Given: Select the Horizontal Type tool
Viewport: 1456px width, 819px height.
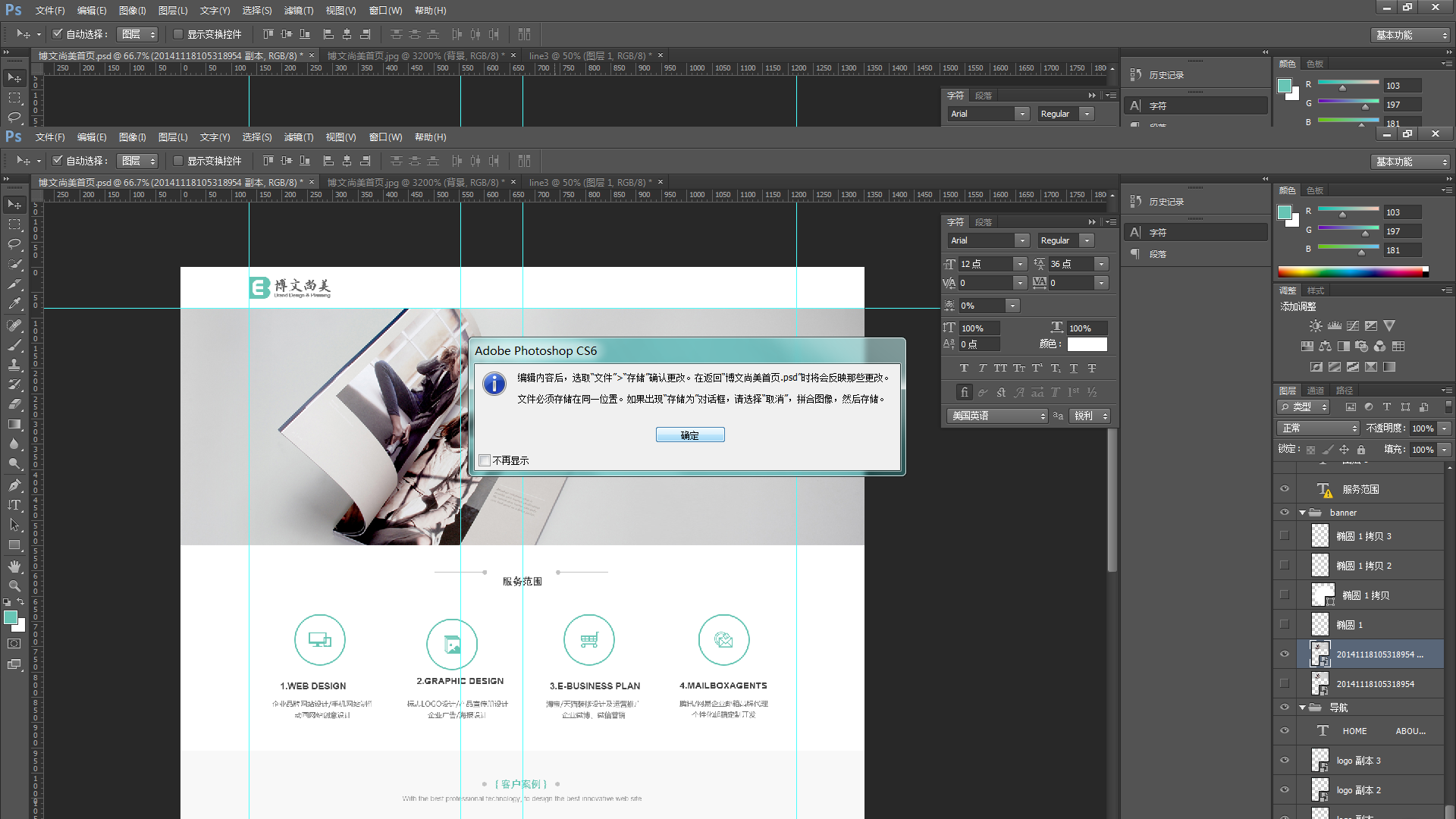Looking at the screenshot, I should (x=14, y=505).
